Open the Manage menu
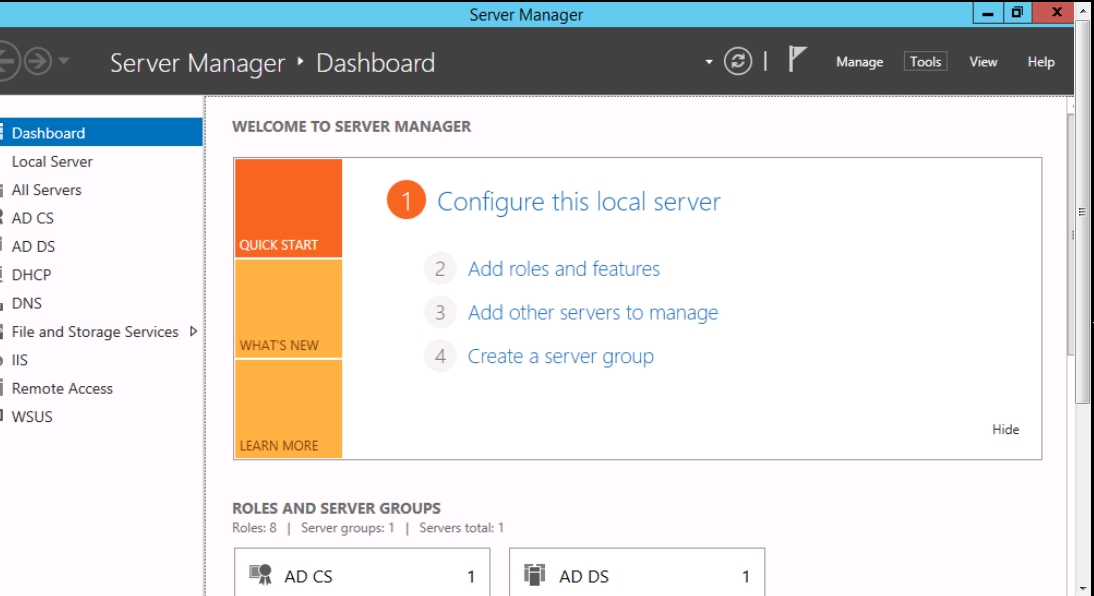1094x596 pixels. (x=860, y=61)
